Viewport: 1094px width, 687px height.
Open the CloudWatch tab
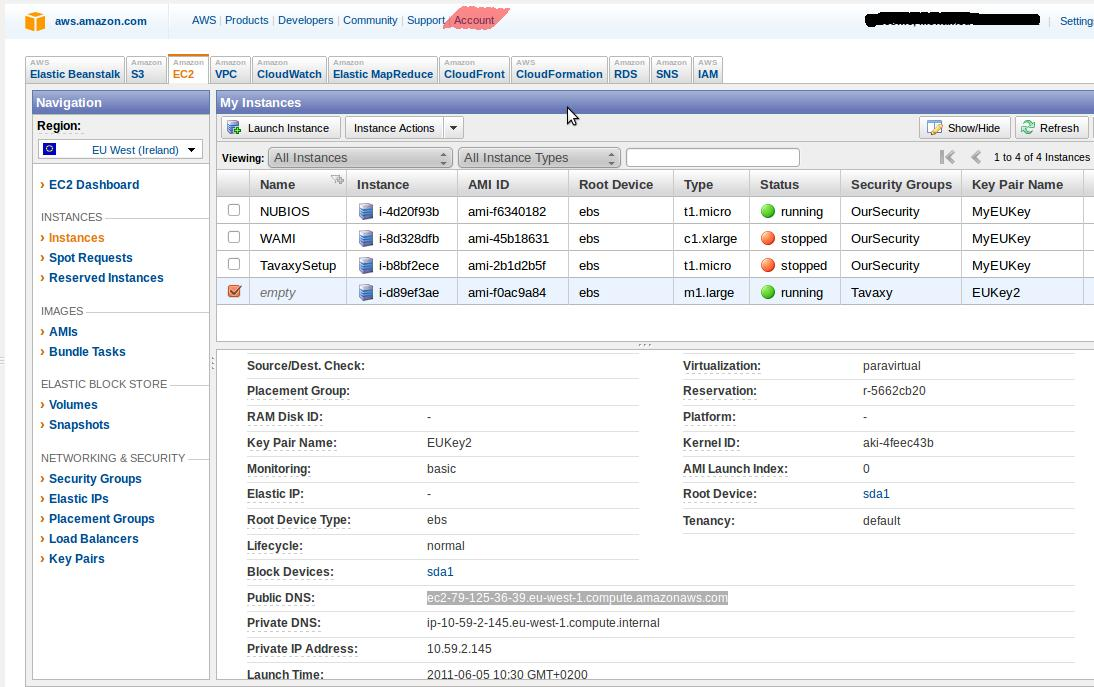point(290,70)
